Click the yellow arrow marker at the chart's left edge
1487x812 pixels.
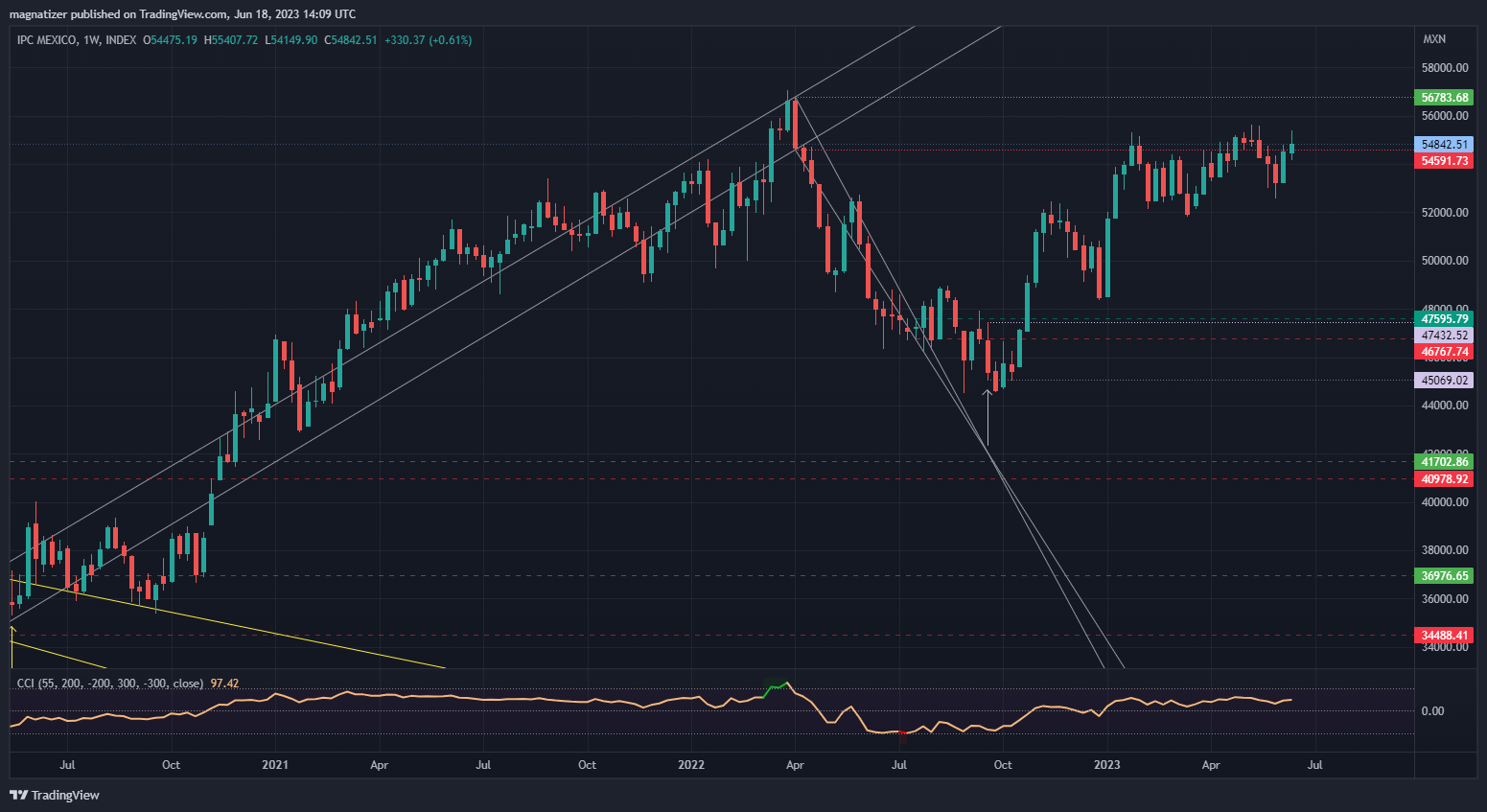12,633
